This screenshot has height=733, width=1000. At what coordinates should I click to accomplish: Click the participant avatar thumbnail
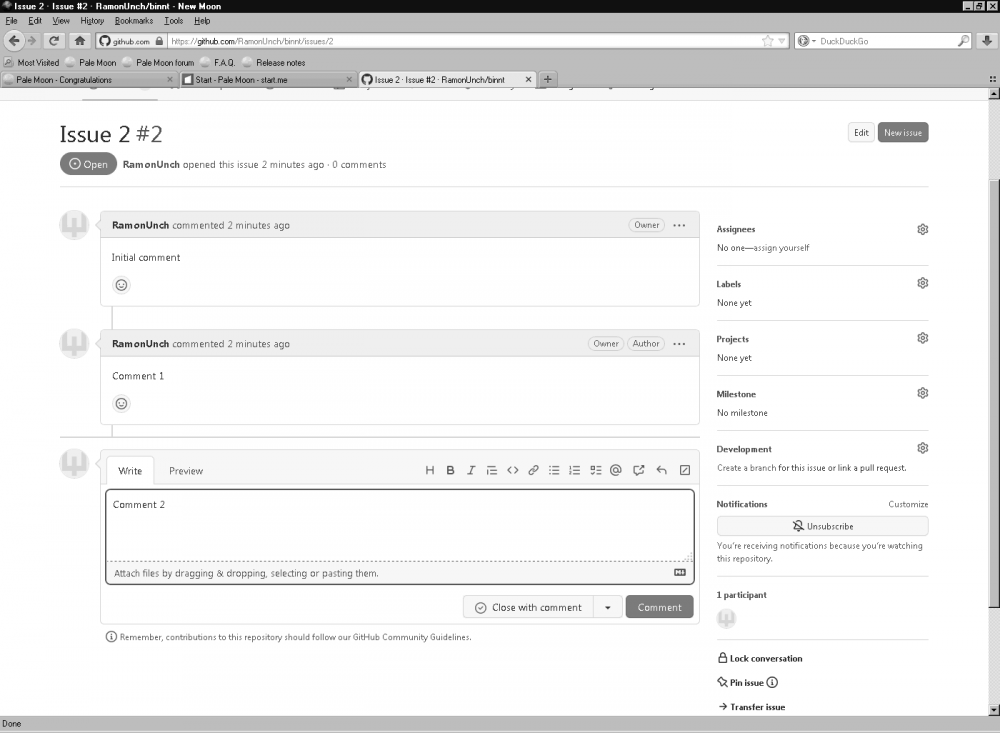pos(726,618)
